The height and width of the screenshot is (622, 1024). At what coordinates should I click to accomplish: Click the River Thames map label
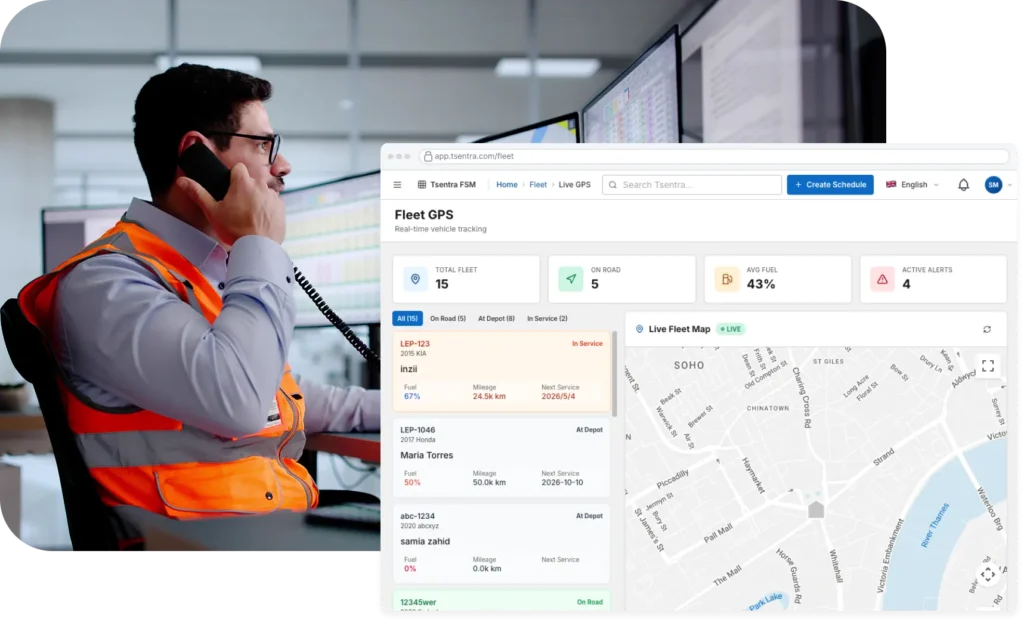[935, 525]
